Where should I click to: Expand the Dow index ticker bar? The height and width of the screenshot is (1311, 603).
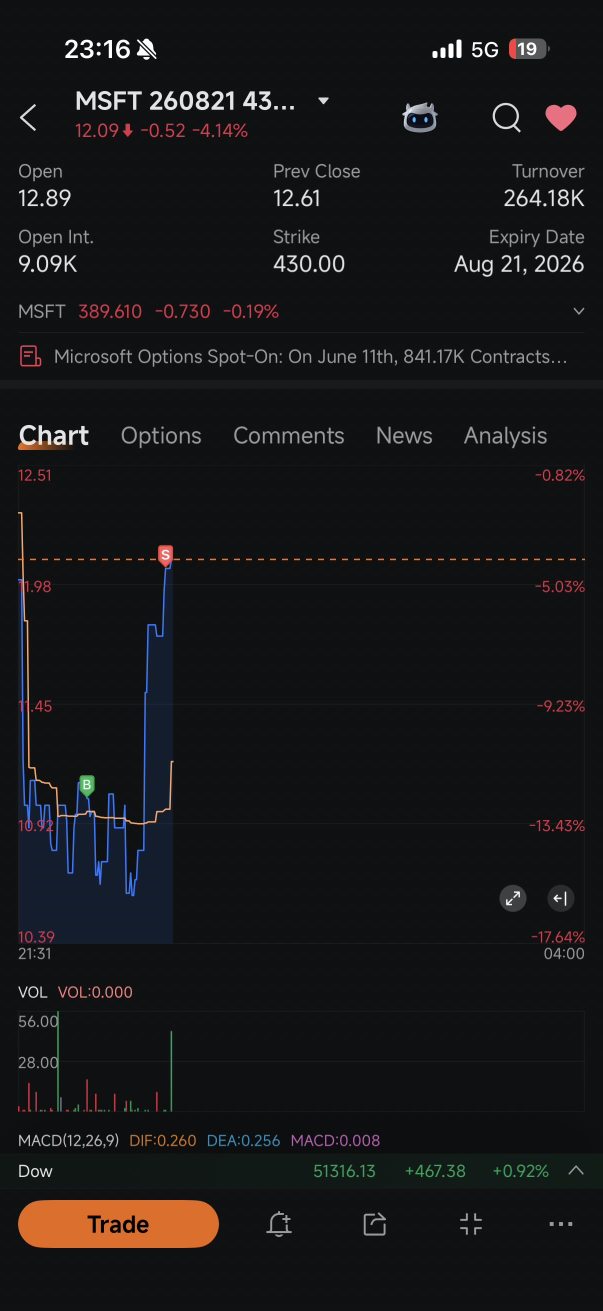point(576,1170)
